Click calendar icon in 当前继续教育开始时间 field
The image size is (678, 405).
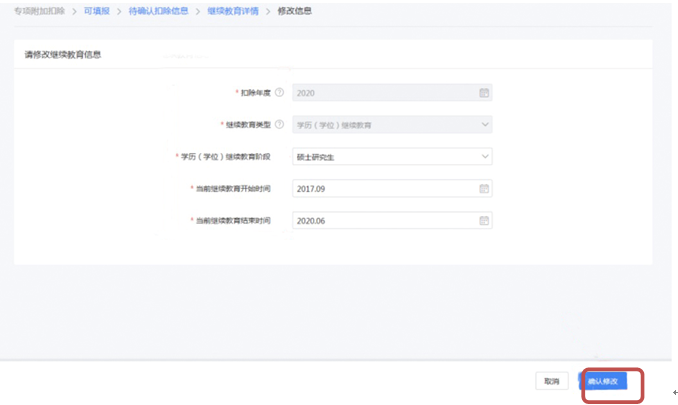point(484,189)
